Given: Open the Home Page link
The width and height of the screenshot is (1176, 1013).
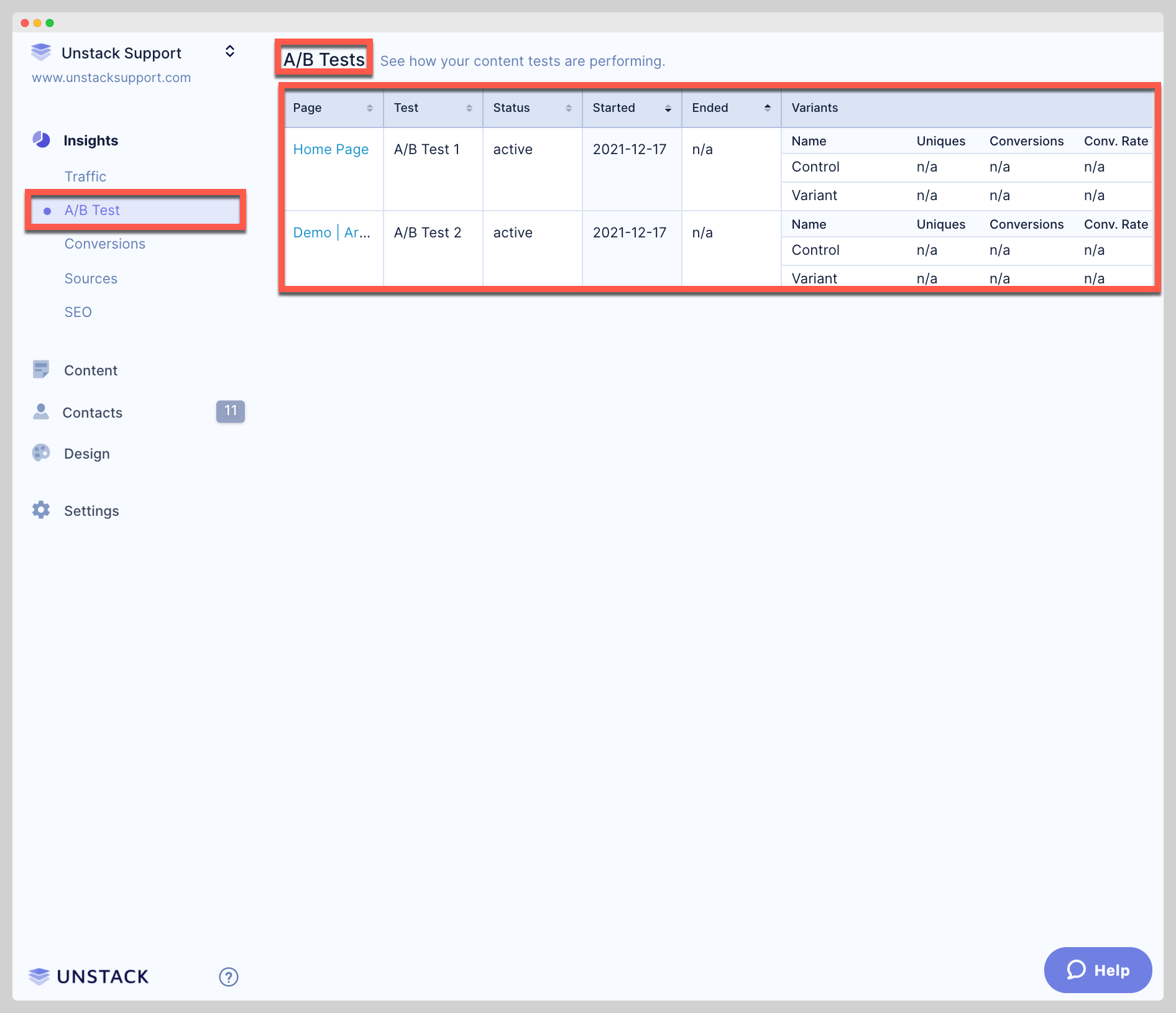Looking at the screenshot, I should click(x=331, y=149).
